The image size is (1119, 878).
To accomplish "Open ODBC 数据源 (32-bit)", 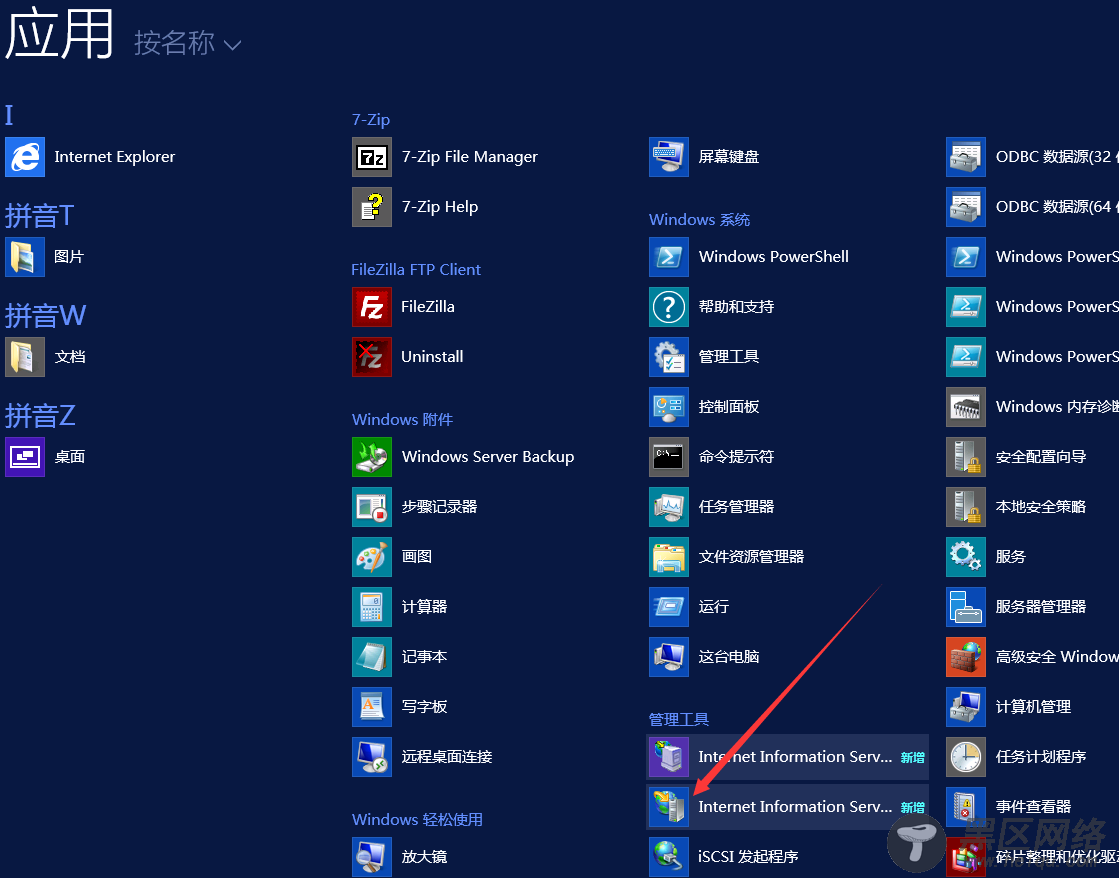I will [x=1032, y=157].
